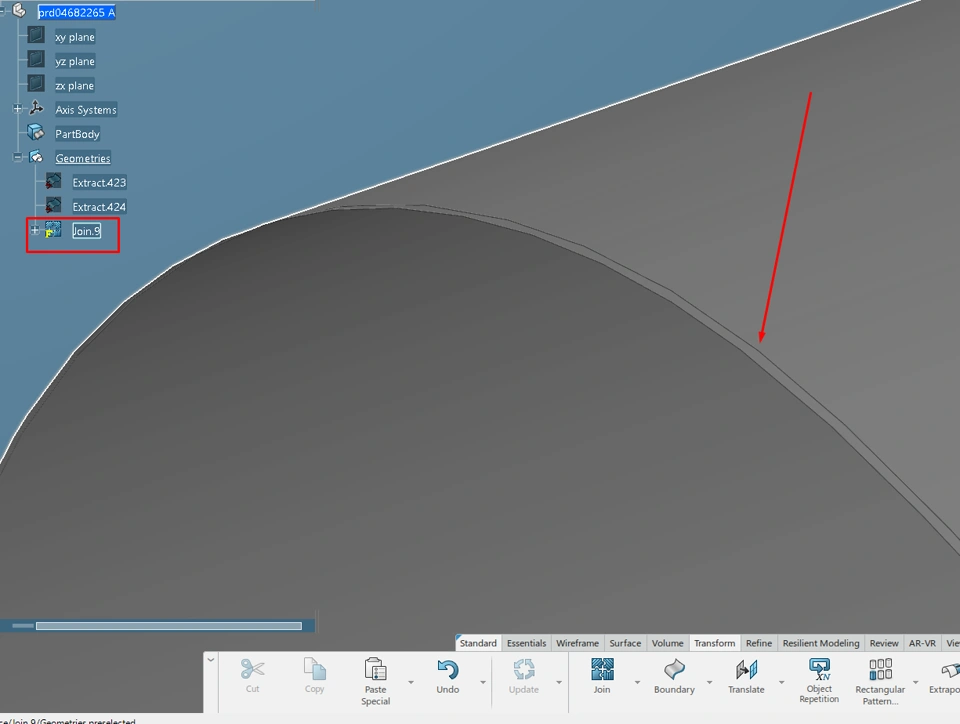Open the Paste Special command

coord(375,682)
